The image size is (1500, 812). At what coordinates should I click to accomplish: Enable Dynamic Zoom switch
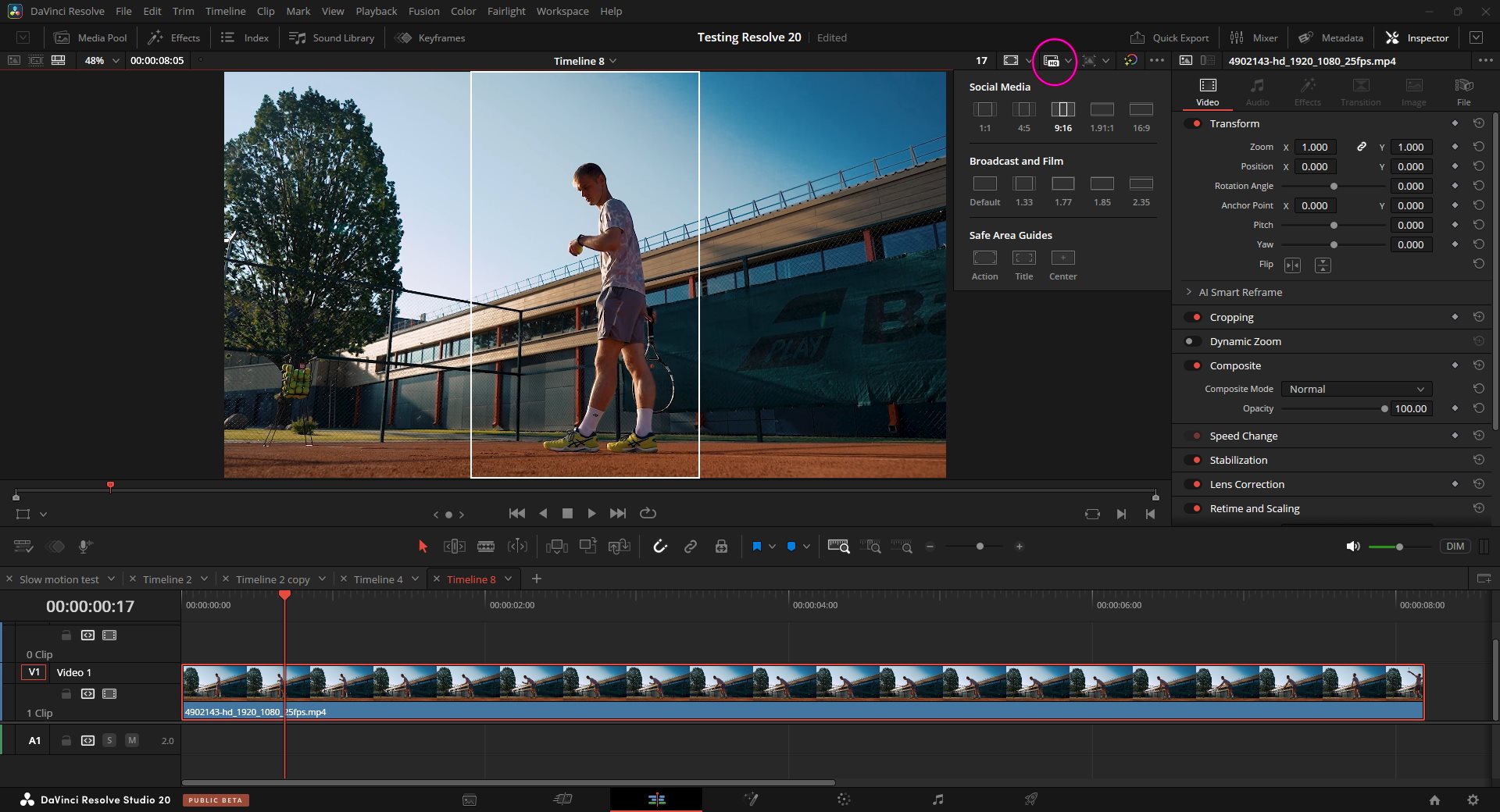(x=1193, y=341)
